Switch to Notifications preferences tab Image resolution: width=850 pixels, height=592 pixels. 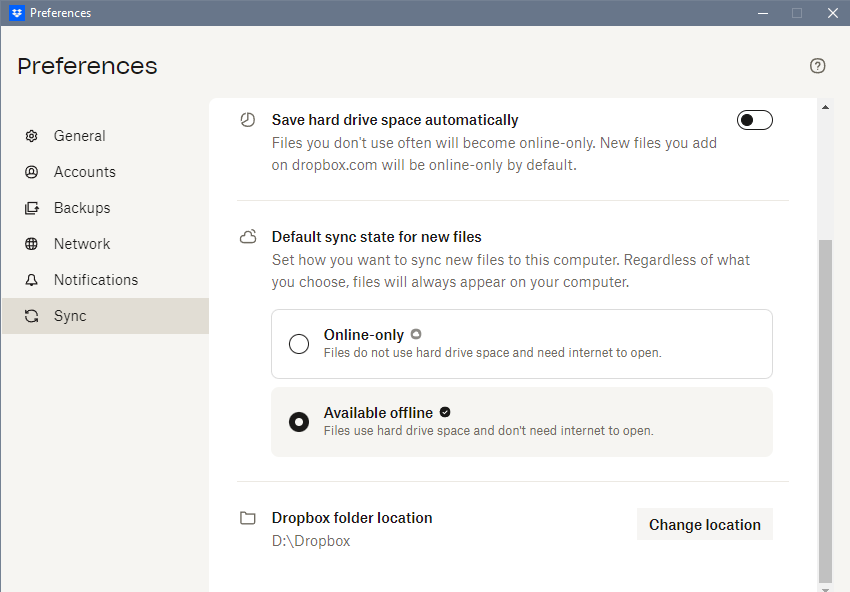coord(96,280)
